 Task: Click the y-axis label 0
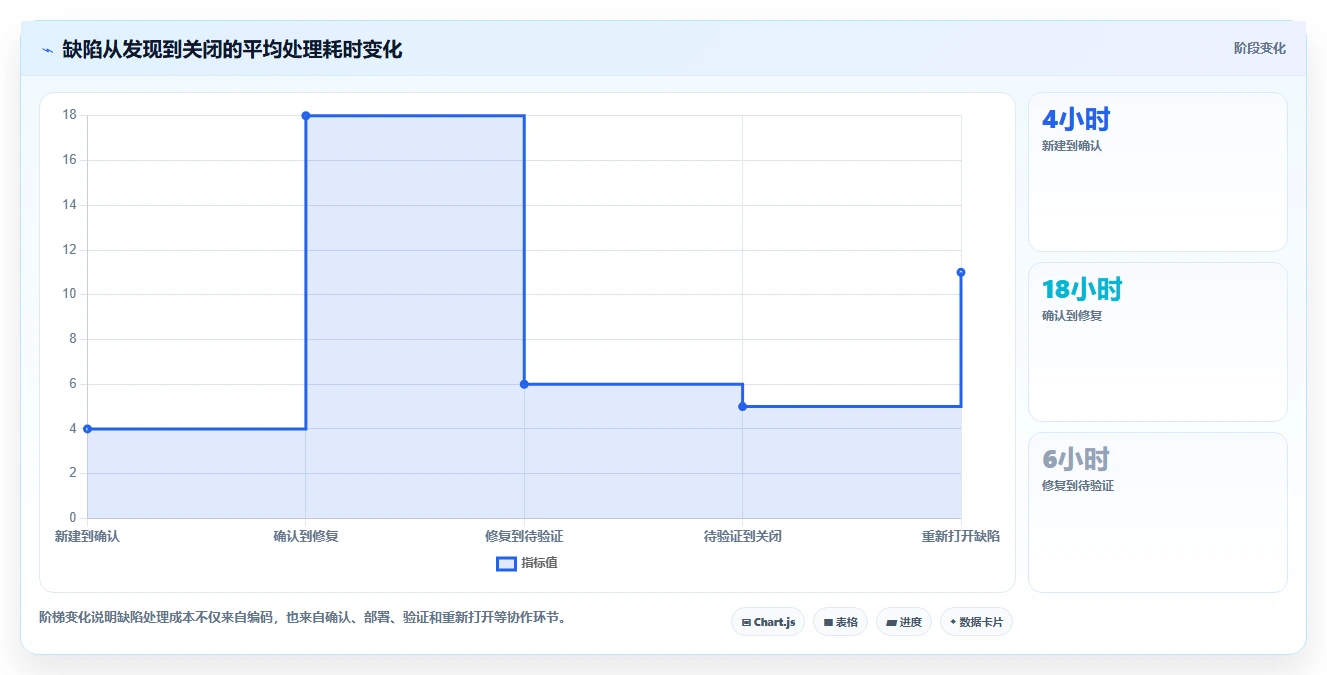[73, 518]
